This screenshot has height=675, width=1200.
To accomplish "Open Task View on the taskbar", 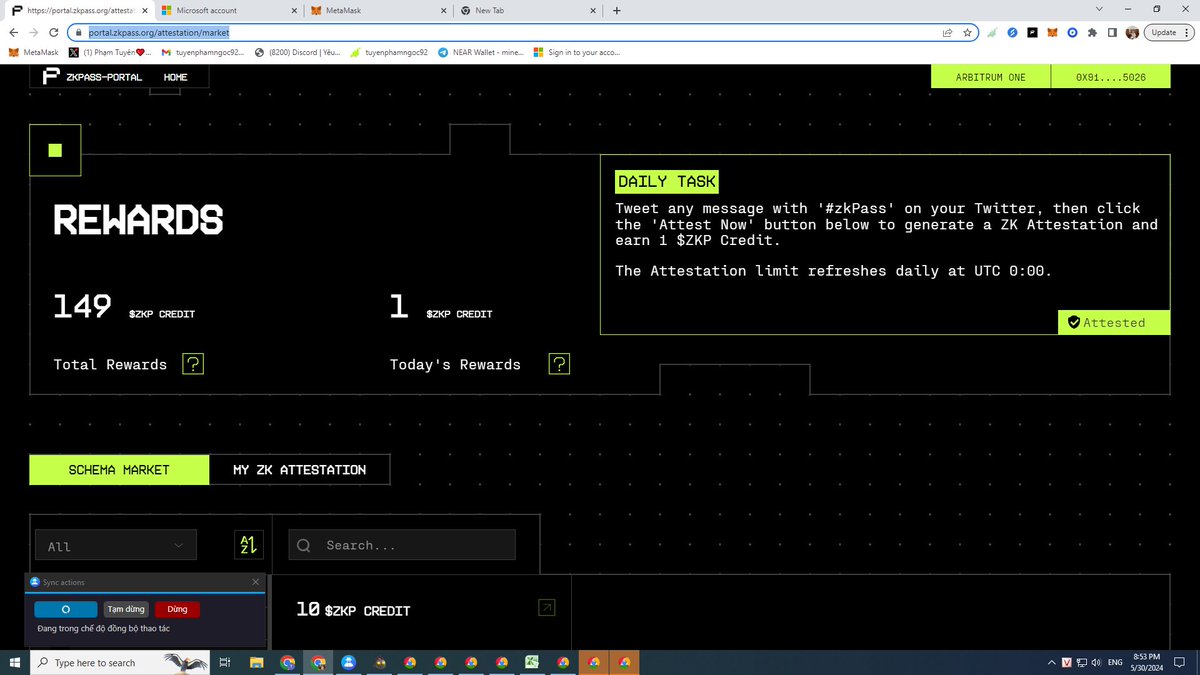I will pos(226,662).
